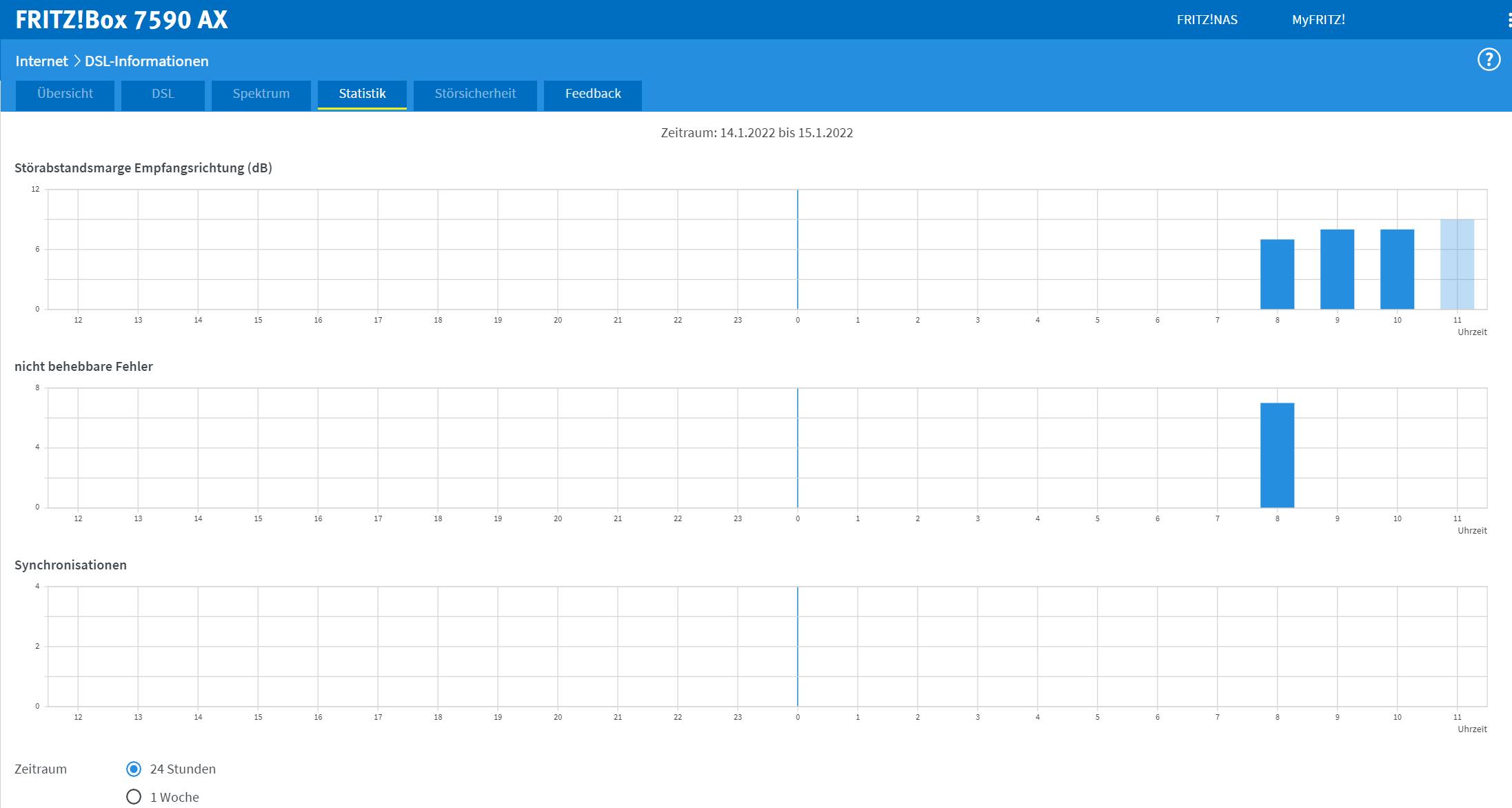The width and height of the screenshot is (1512, 808).
Task: Open MyFRITZ! link in header
Action: 1318,20
